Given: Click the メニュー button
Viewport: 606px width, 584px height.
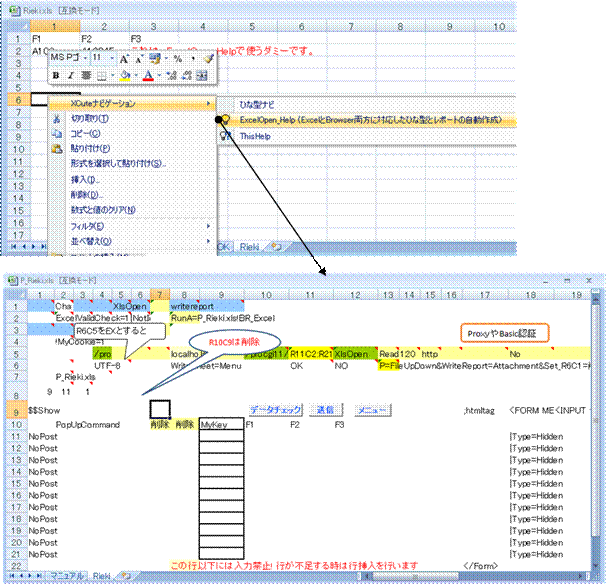Looking at the screenshot, I should click(x=372, y=410).
